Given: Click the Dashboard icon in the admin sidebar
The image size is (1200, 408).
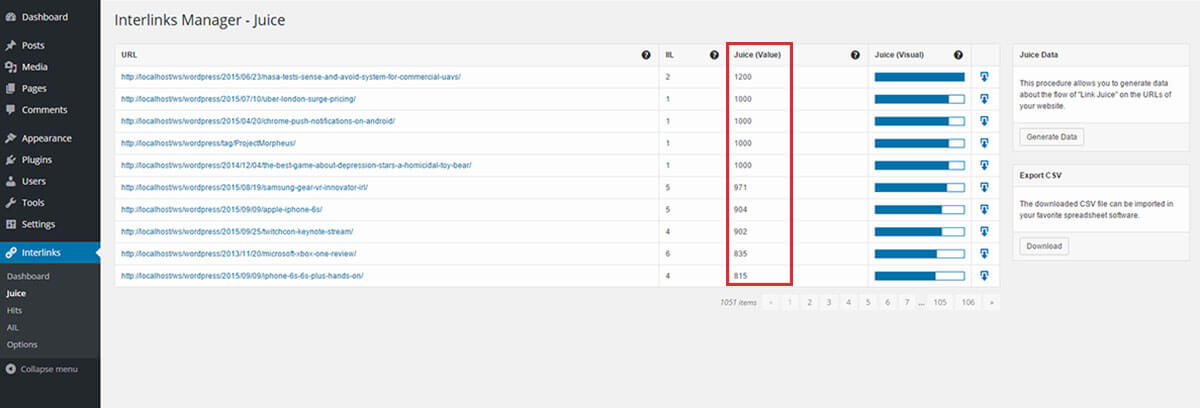Looking at the screenshot, I should coord(10,17).
